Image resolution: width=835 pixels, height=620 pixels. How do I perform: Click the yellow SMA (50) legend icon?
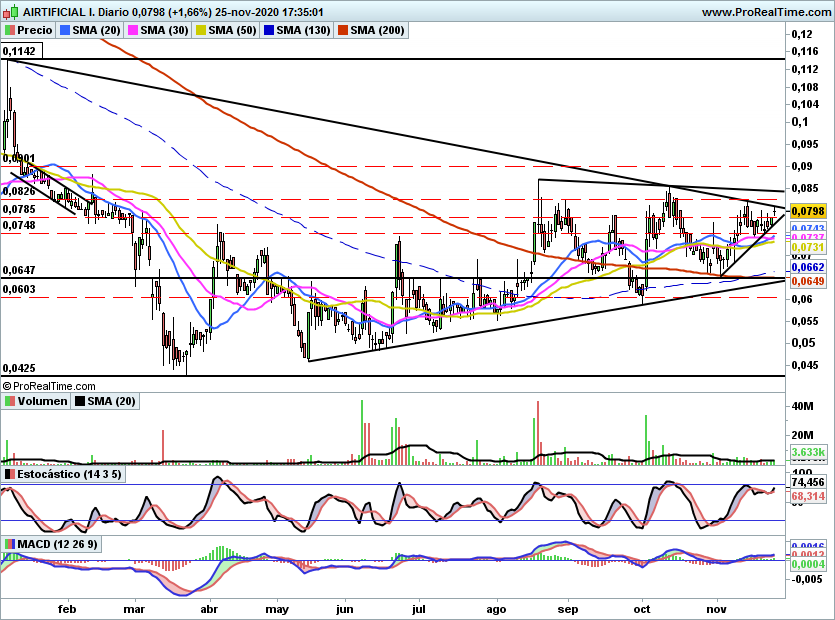click(x=201, y=30)
